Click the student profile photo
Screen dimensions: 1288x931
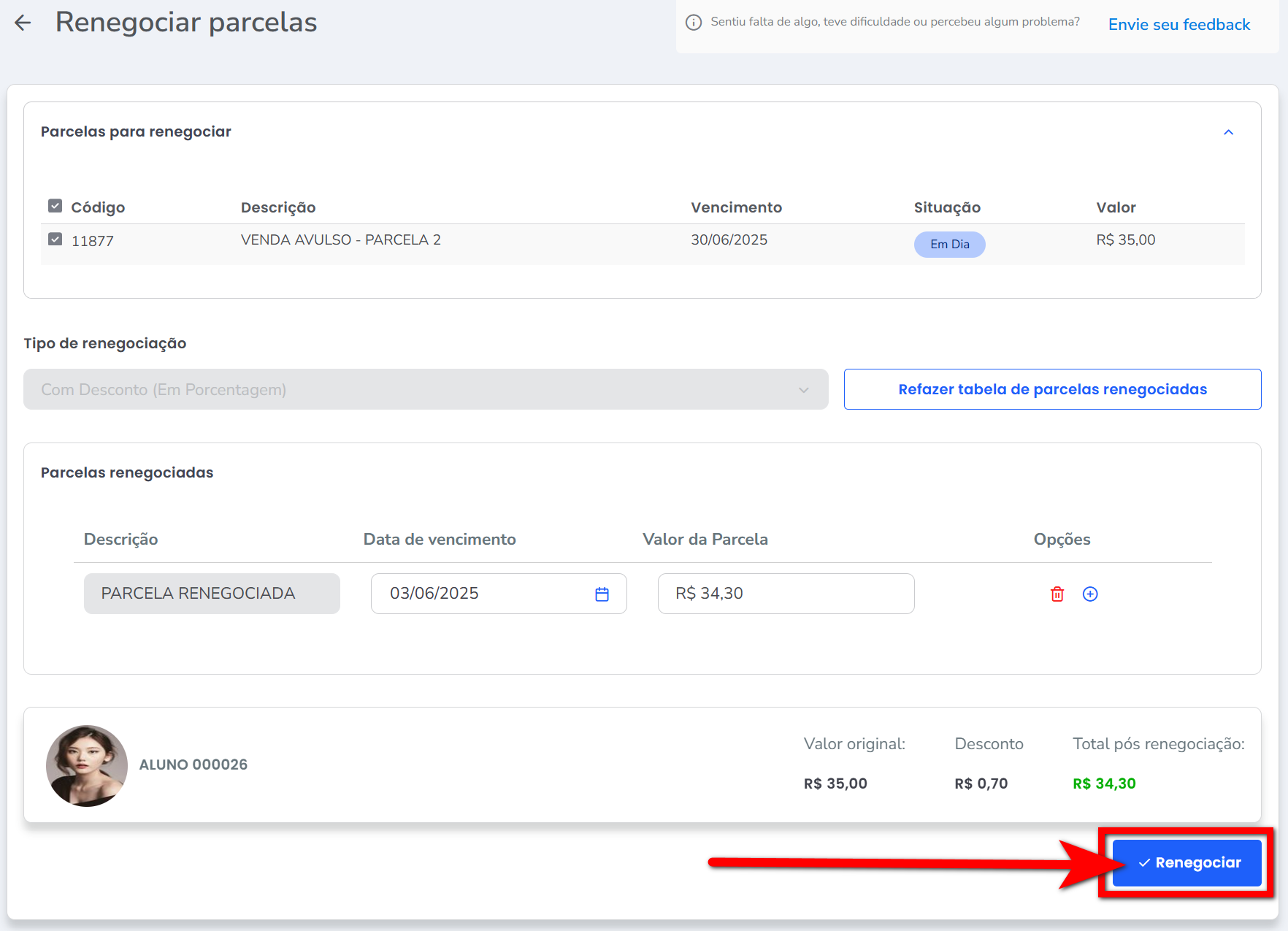(x=87, y=765)
